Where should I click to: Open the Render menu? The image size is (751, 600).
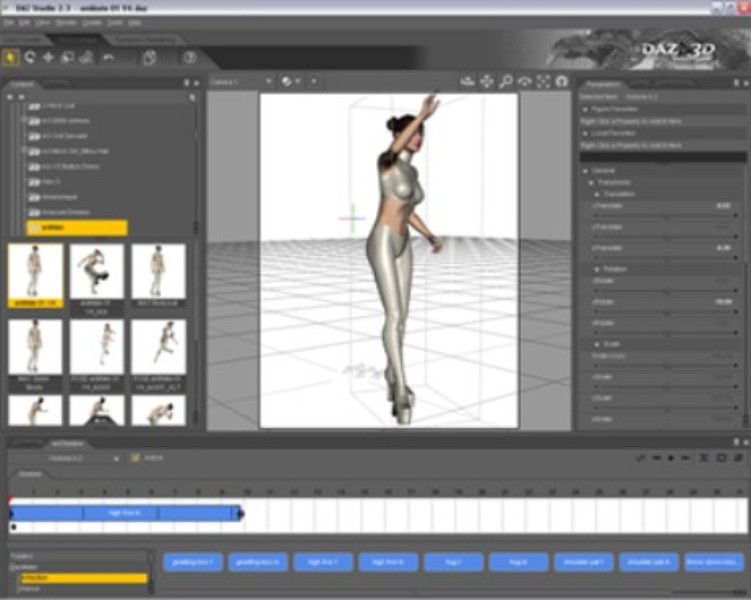click(x=65, y=22)
